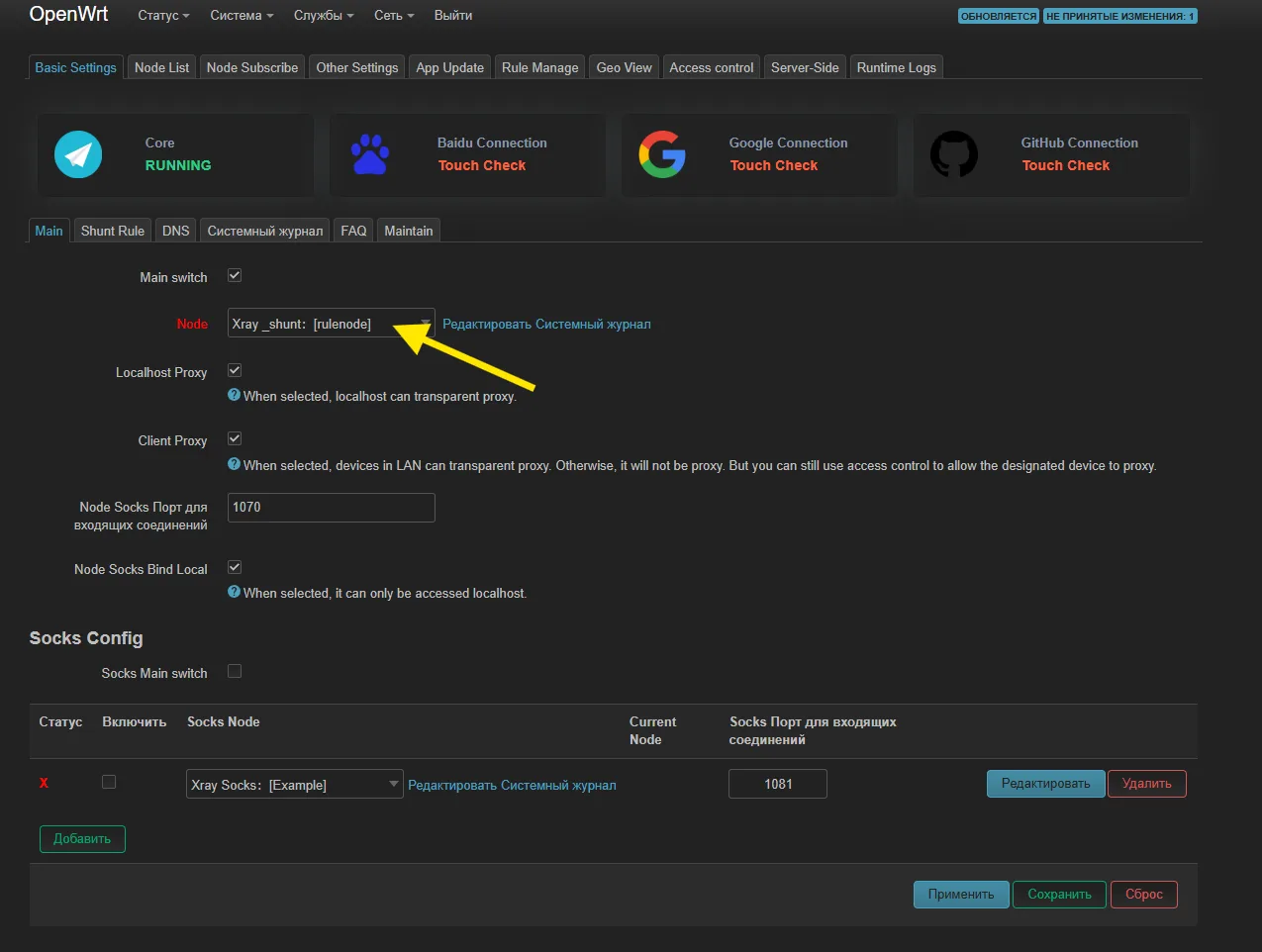This screenshot has width=1262, height=952.
Task: Enable the Socks Main switch checkbox
Action: (235, 671)
